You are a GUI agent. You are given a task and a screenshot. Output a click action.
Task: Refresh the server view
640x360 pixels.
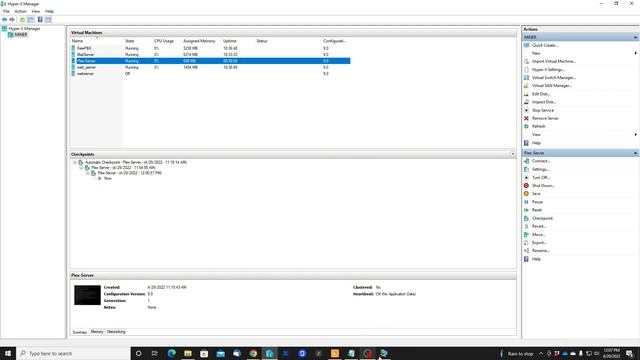click(x=538, y=127)
